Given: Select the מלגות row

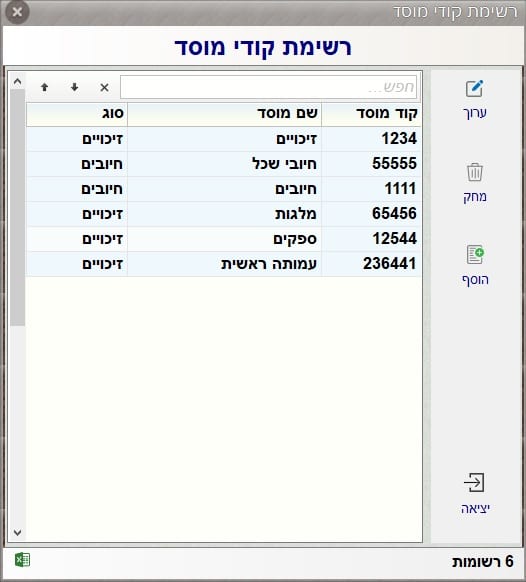Looking at the screenshot, I should coord(223,214).
